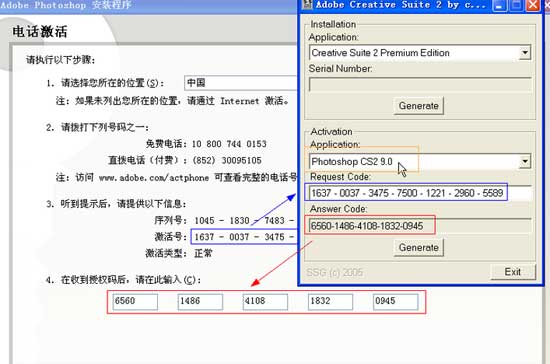Close the Adobe Creative Suite 2 keygen window
The image size is (550, 364).
click(533, 5)
